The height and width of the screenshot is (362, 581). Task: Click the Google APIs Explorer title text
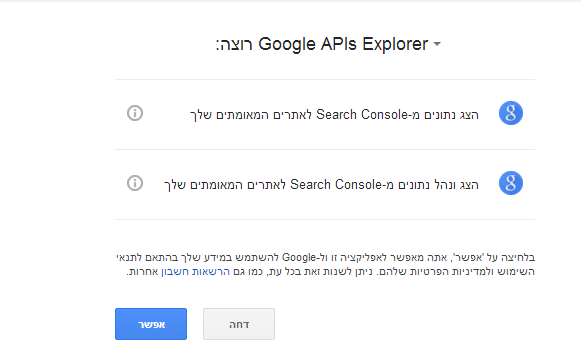pyautogui.click(x=343, y=44)
